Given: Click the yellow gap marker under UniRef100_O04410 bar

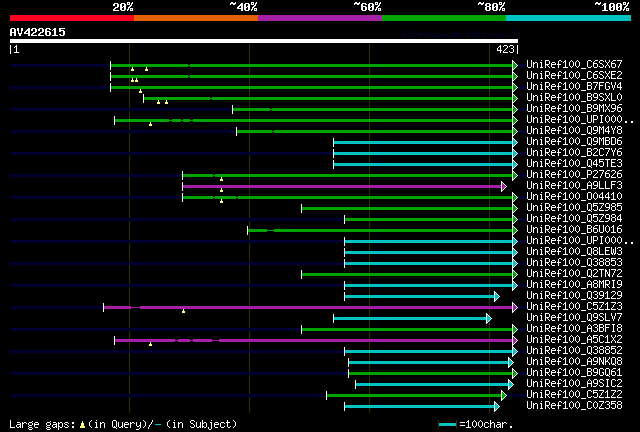Looking at the screenshot, I should (221, 201).
